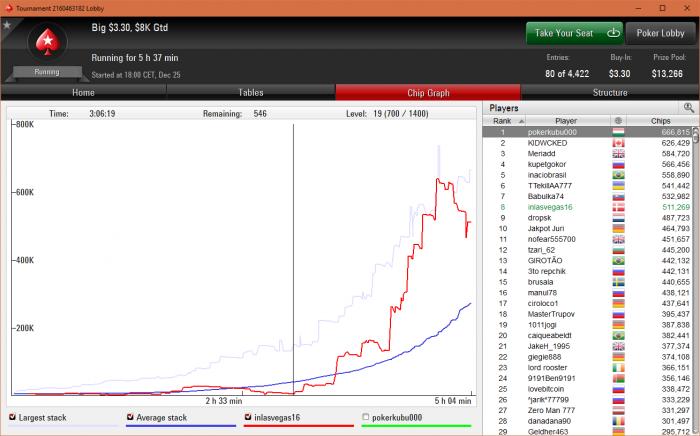The image size is (700, 436).
Task: Click the light Largest stack legend line
Action: 63,426
